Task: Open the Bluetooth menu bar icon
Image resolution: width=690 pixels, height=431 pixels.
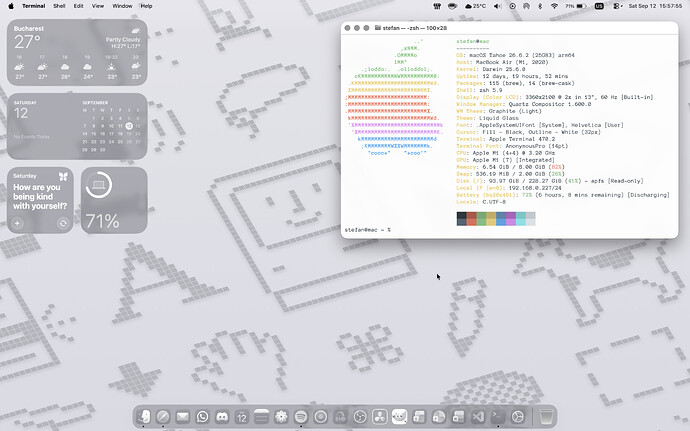Action: 540,6
